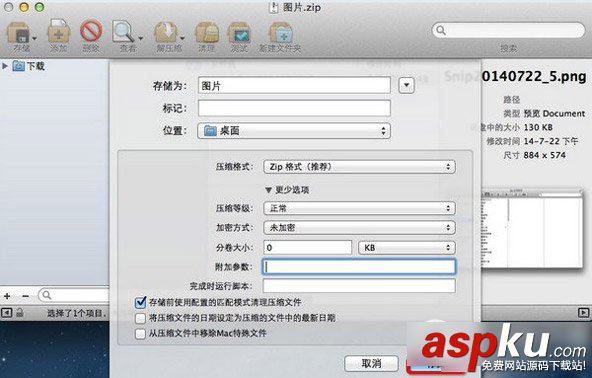Open the 加密方式 dropdown showing 未加密
Screen dimensions: 592x378
coord(359,228)
